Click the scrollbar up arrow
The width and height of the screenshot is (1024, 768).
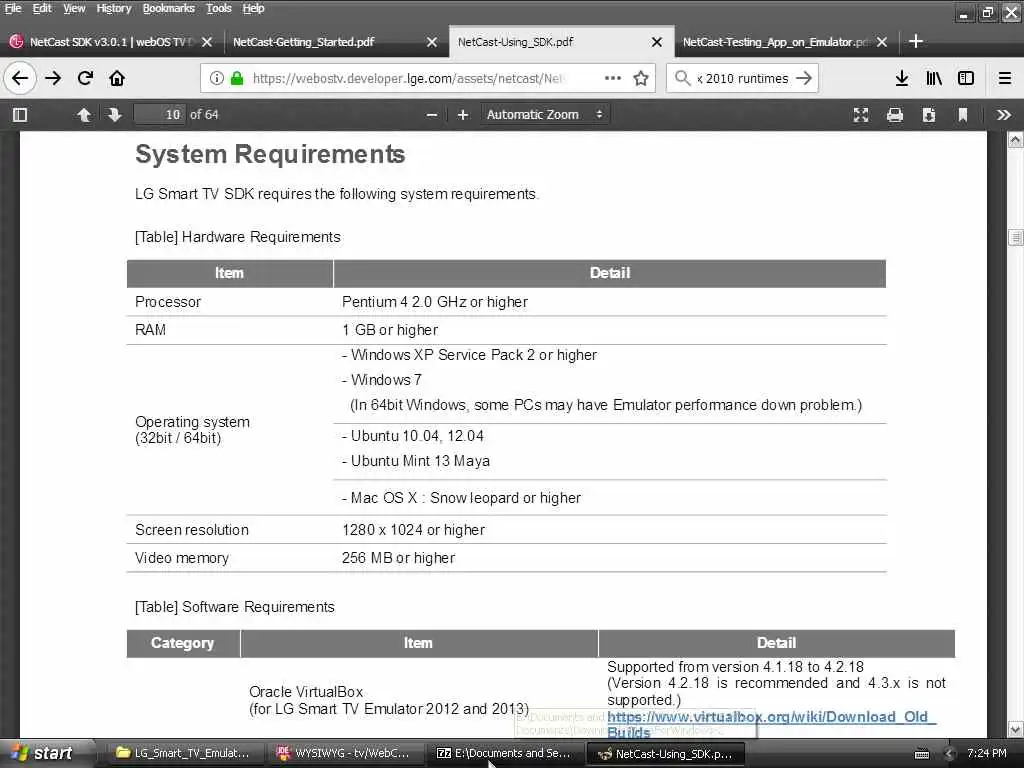coord(1015,140)
